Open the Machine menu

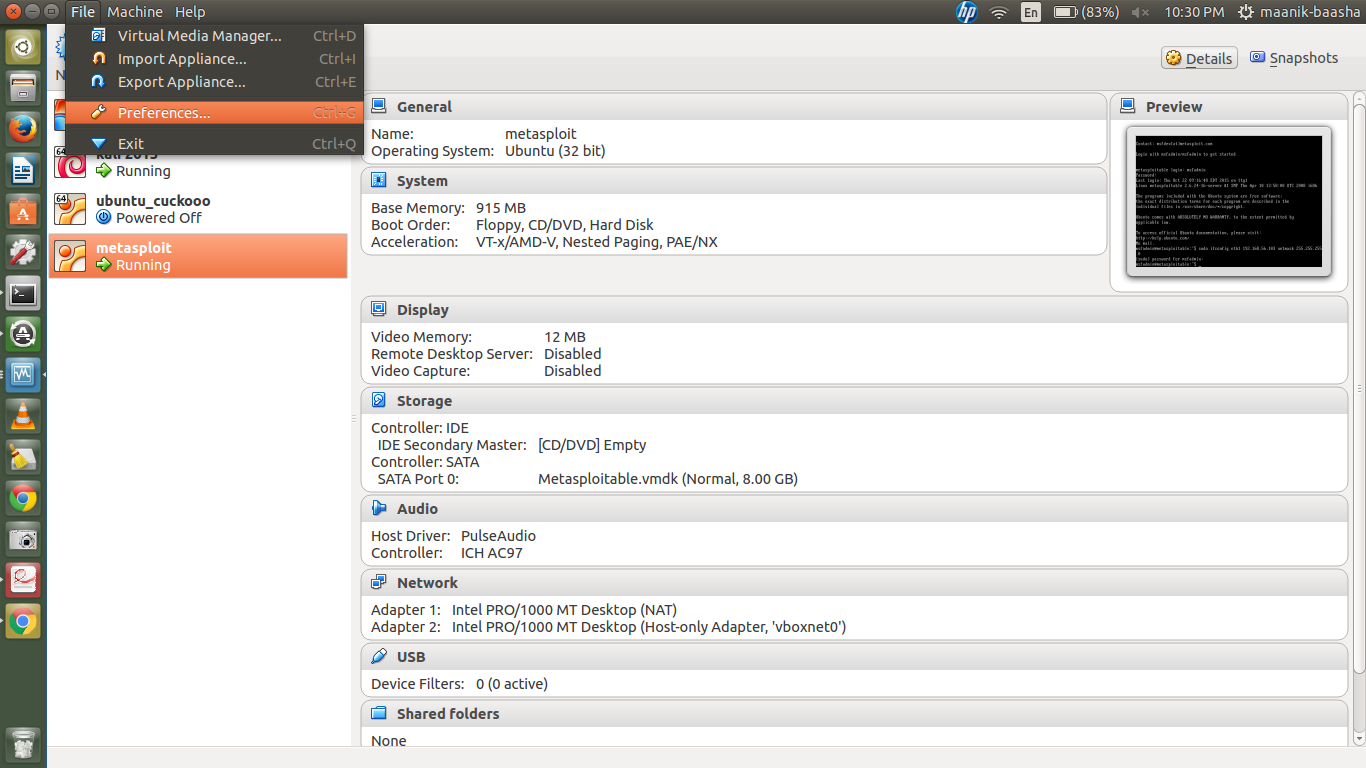135,12
